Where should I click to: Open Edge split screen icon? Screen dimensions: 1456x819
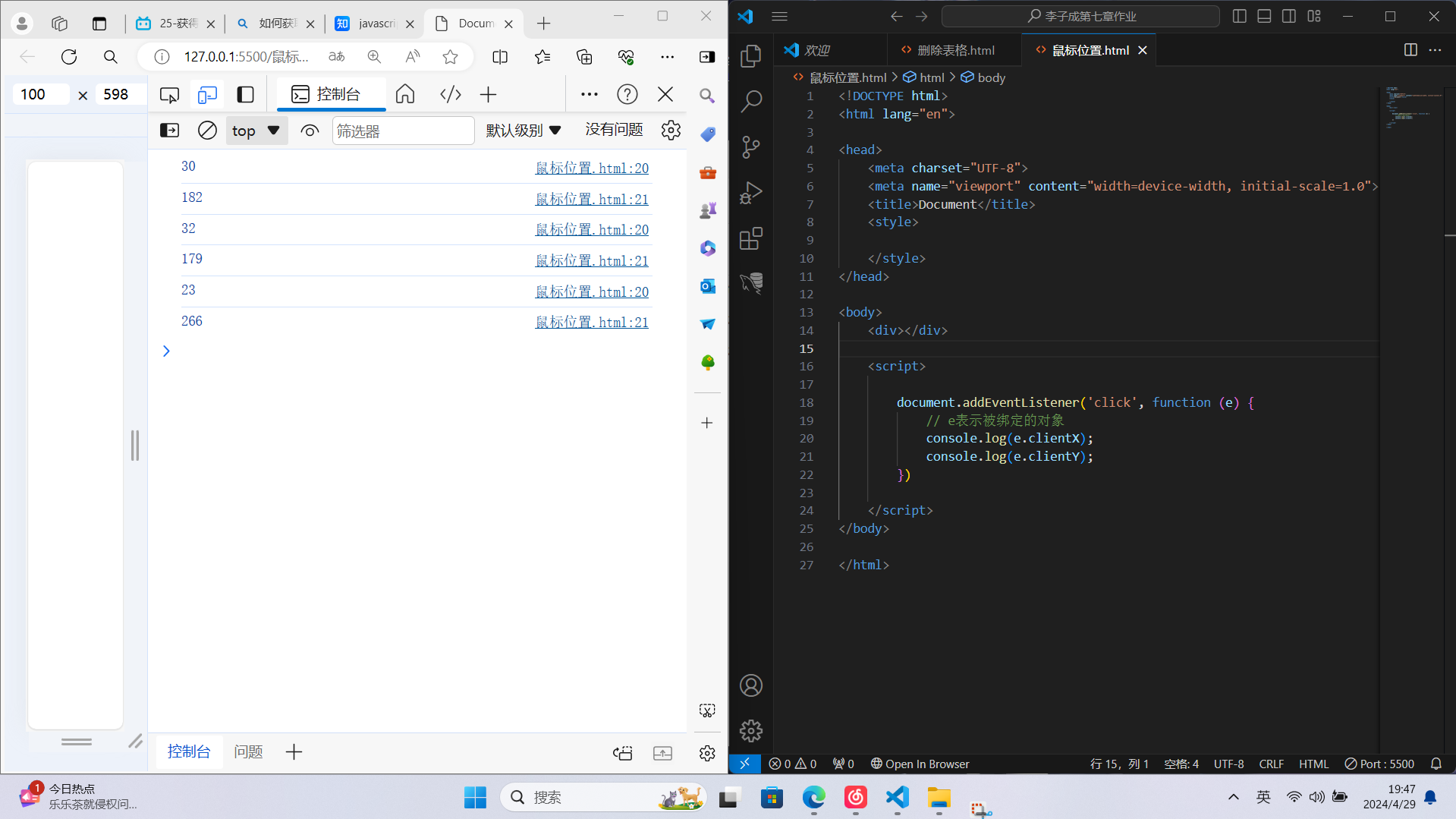coord(500,57)
